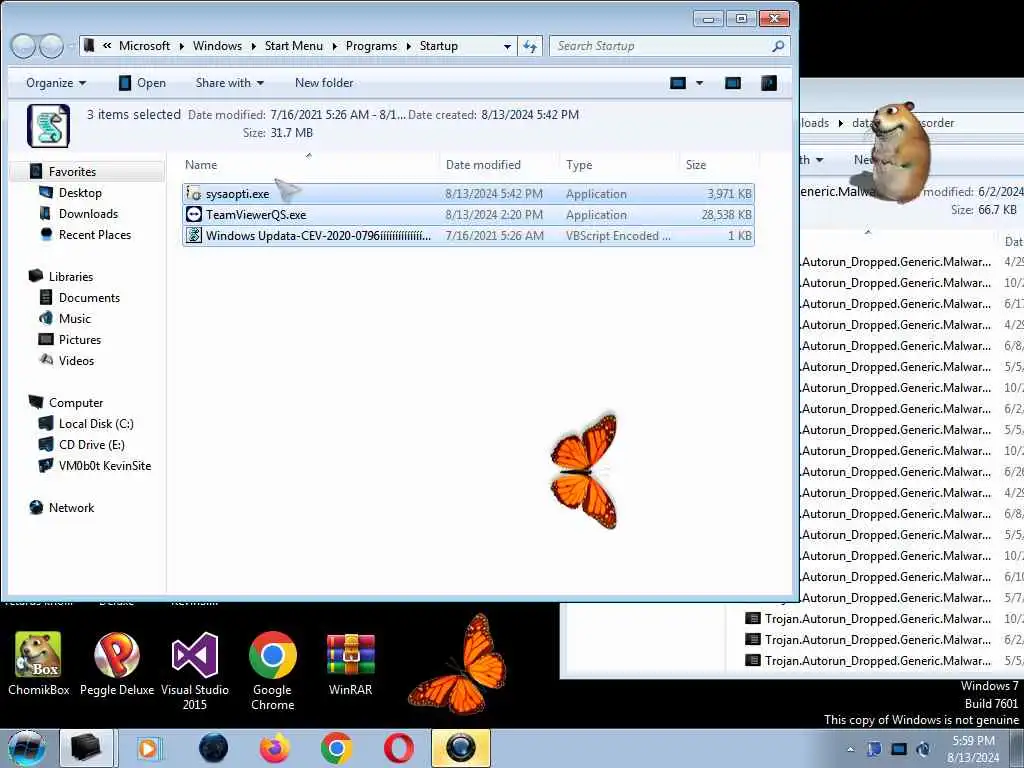The width and height of the screenshot is (1024, 768).
Task: Select the Windows Updata VBScript file icon
Action: [193, 235]
